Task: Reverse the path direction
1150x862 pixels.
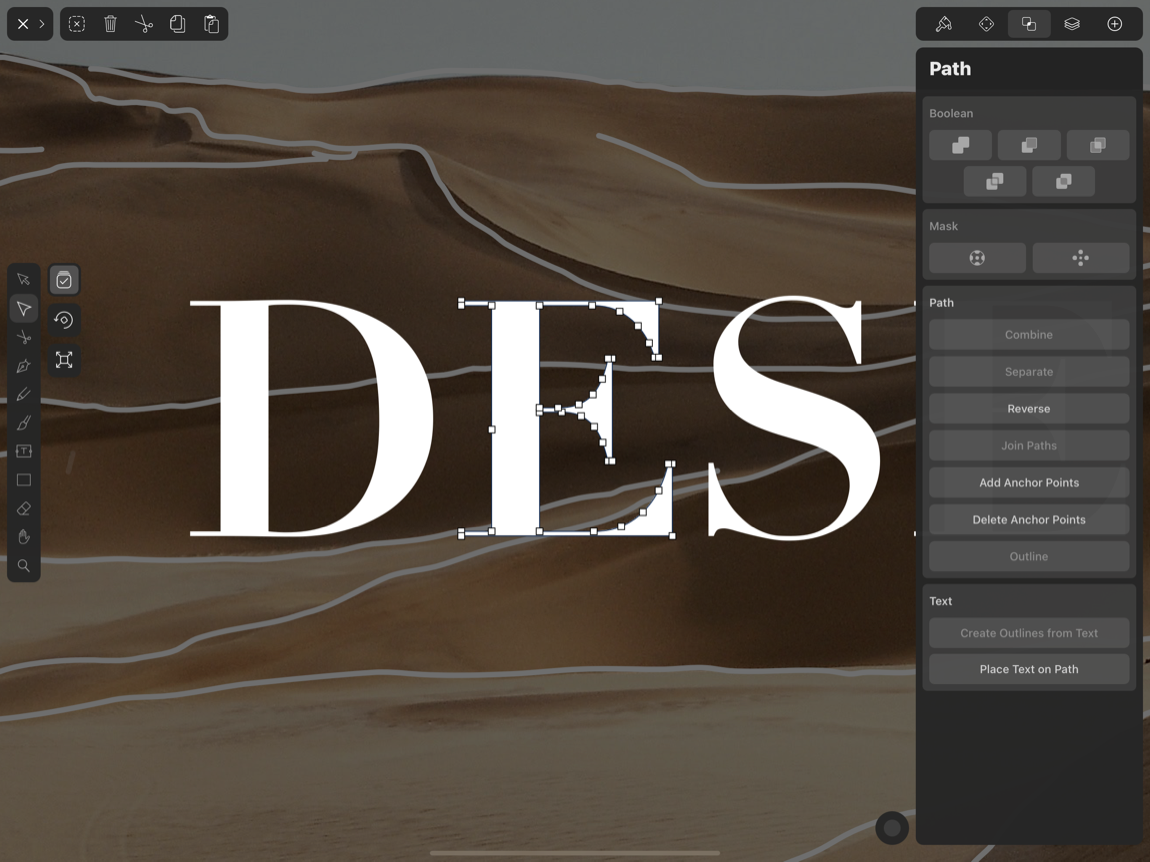Action: [1029, 409]
